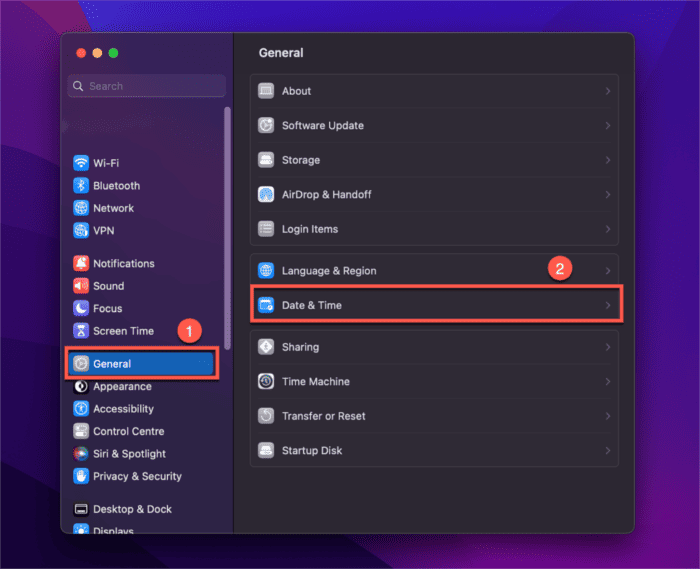The width and height of the screenshot is (700, 569).
Task: Open the VPN globe icon
Action: tap(81, 230)
